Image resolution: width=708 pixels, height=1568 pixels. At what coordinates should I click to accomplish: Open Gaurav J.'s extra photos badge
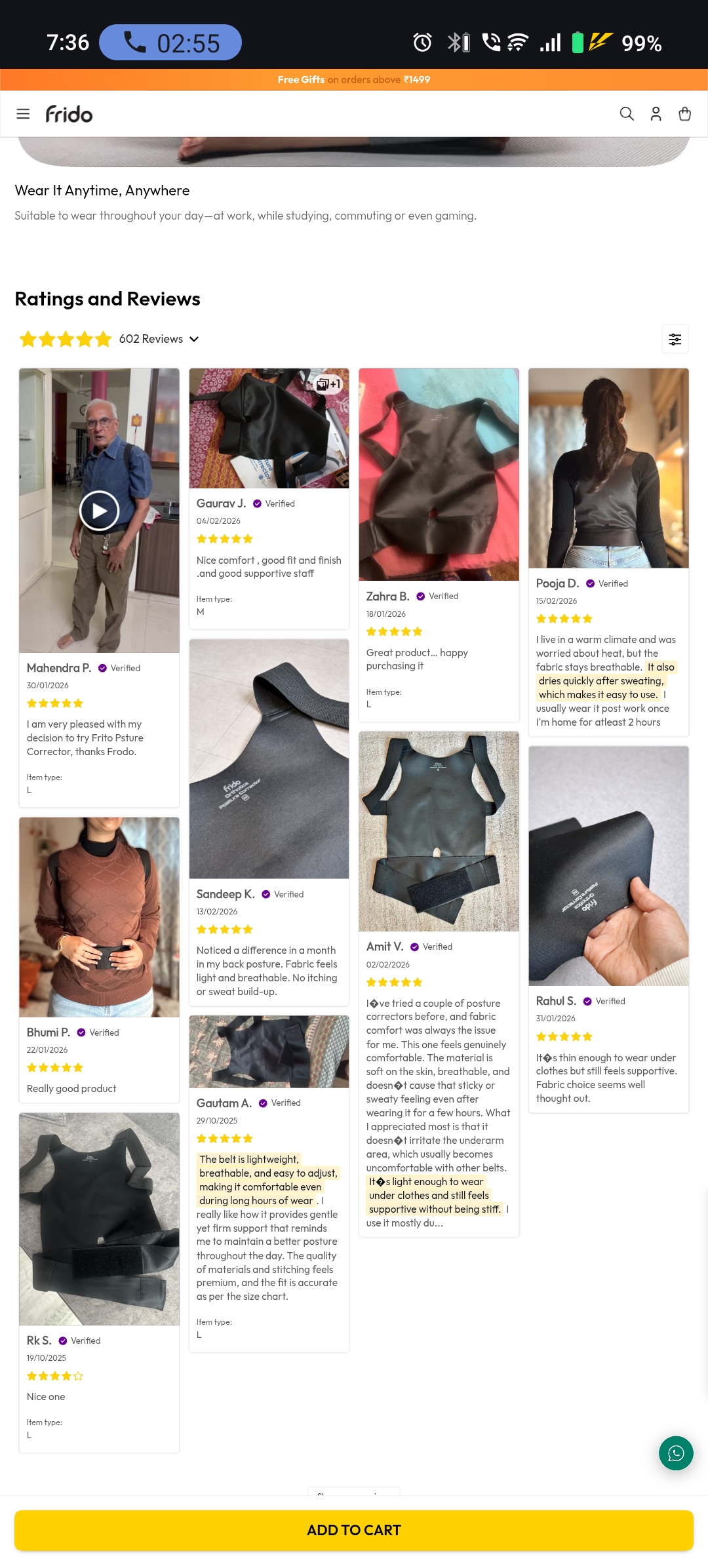(329, 384)
